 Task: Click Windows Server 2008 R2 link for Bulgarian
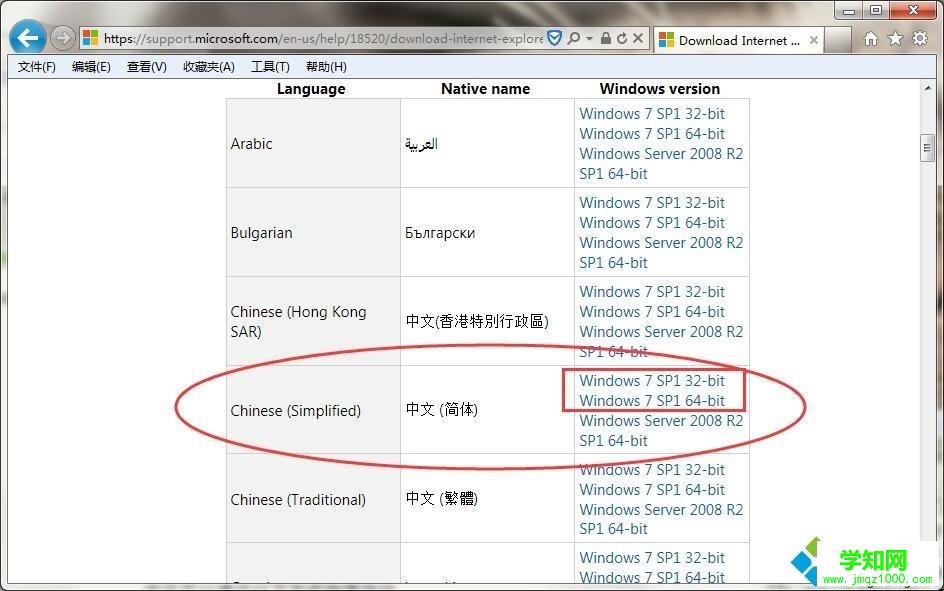pos(661,242)
